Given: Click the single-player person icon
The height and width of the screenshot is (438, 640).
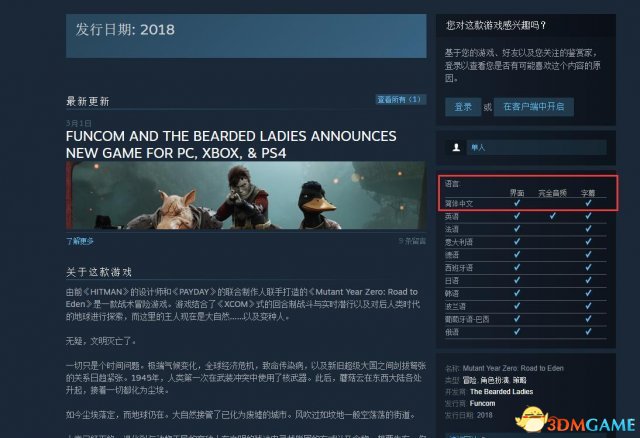Looking at the screenshot, I should tap(456, 147).
